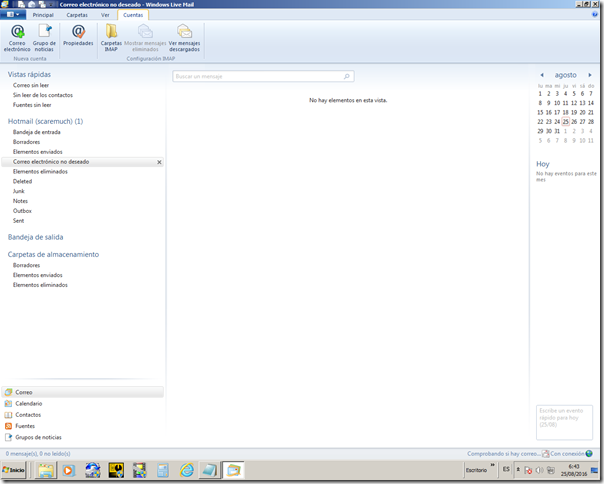Select day 31 in the calendar
The width and height of the screenshot is (604, 484).
[x=557, y=131]
